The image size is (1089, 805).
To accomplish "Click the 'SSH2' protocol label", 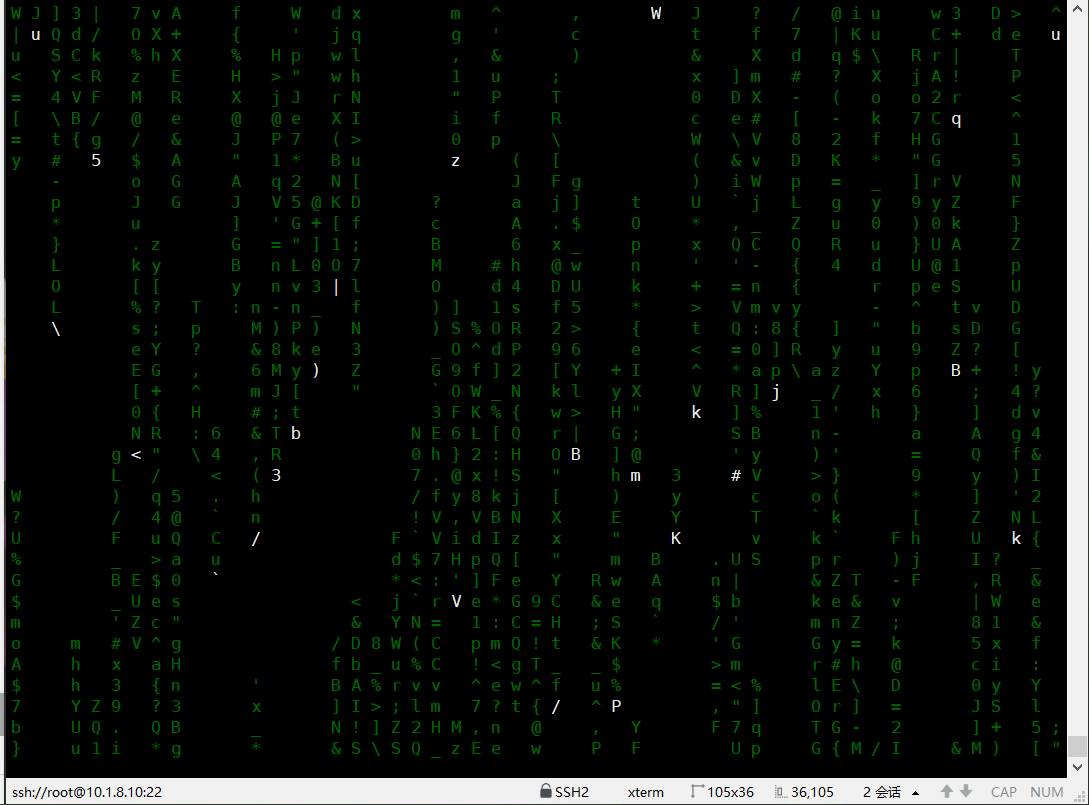I will (572, 792).
